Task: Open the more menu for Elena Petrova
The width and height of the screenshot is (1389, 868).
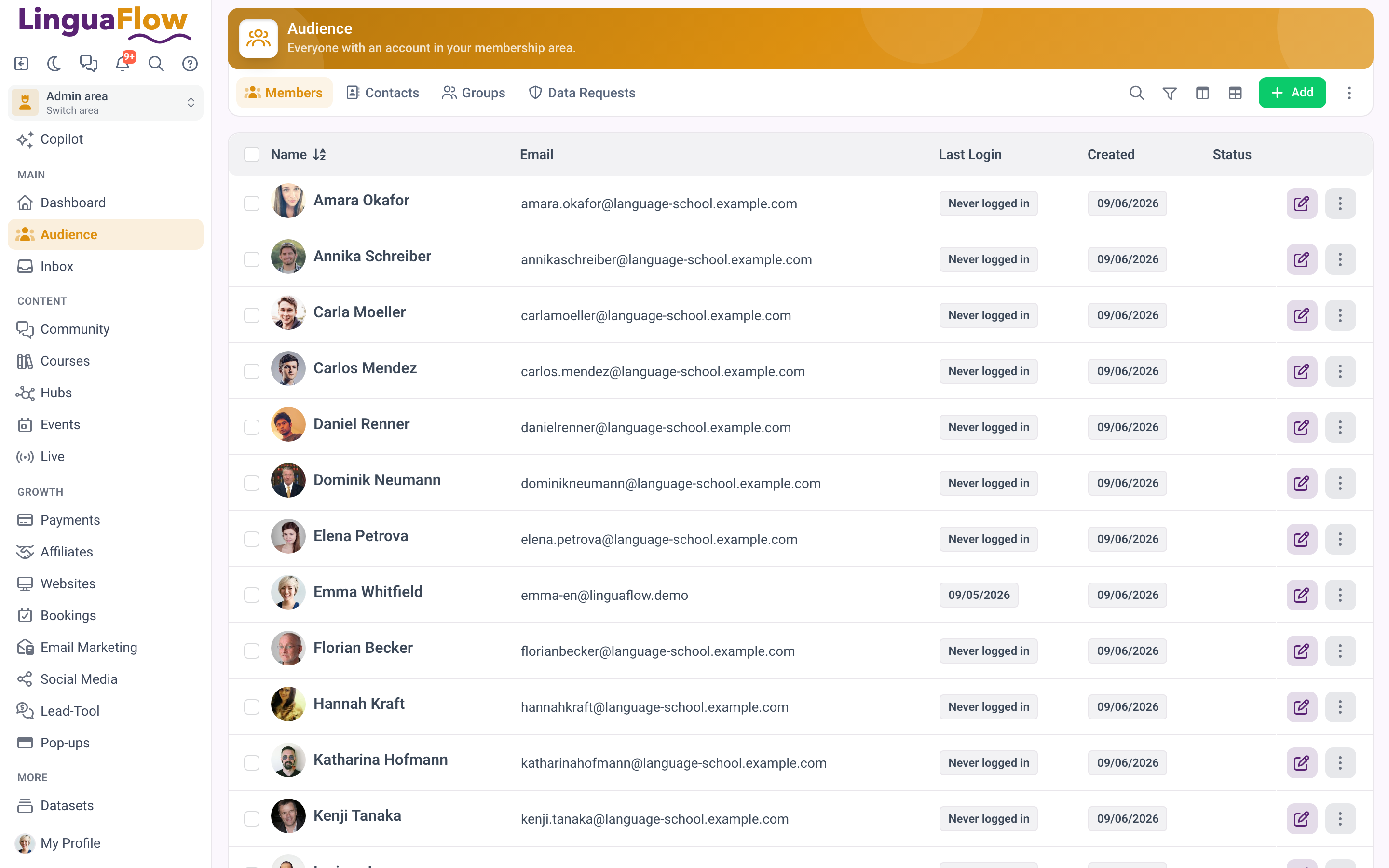Action: [1340, 539]
